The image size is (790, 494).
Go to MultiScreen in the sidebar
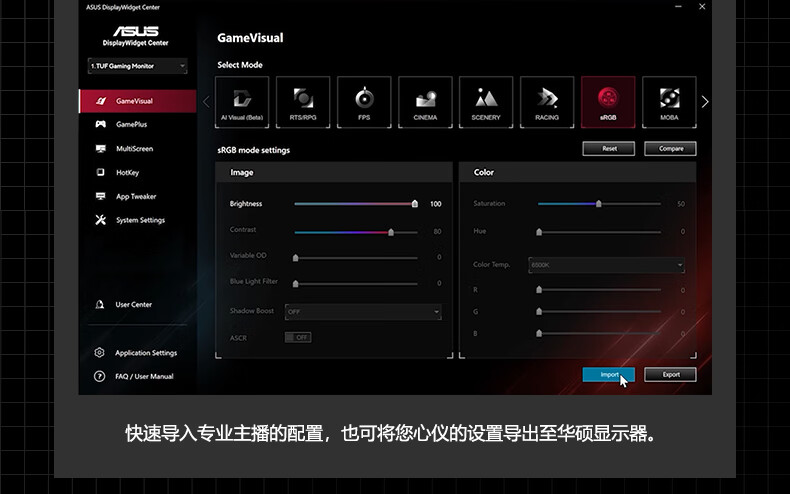[134, 149]
